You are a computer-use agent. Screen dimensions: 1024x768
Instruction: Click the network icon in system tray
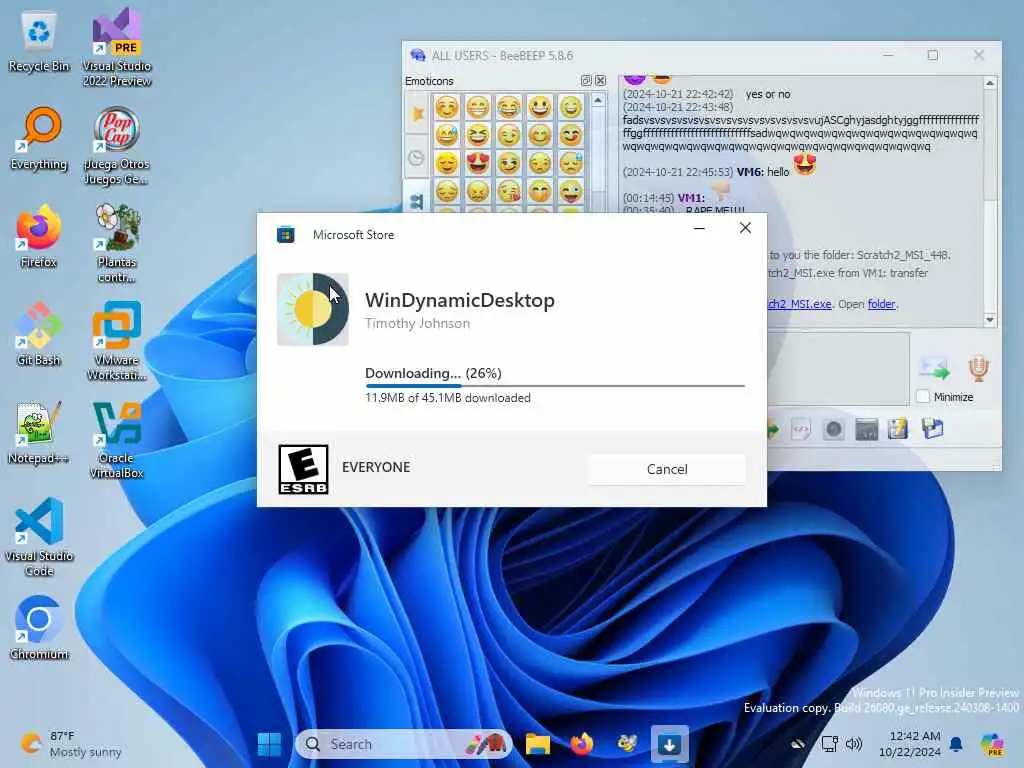(x=829, y=744)
